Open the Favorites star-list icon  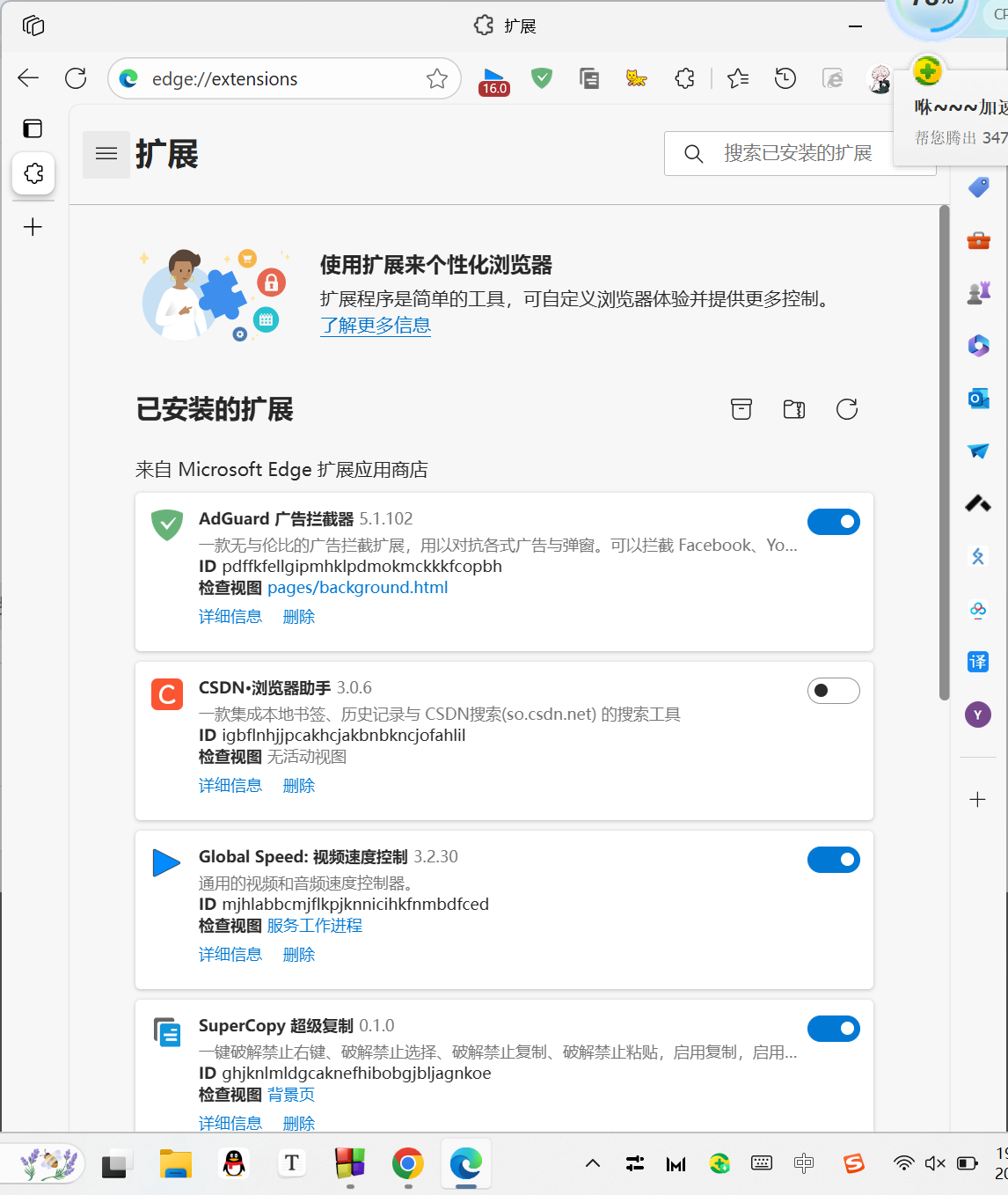click(738, 79)
